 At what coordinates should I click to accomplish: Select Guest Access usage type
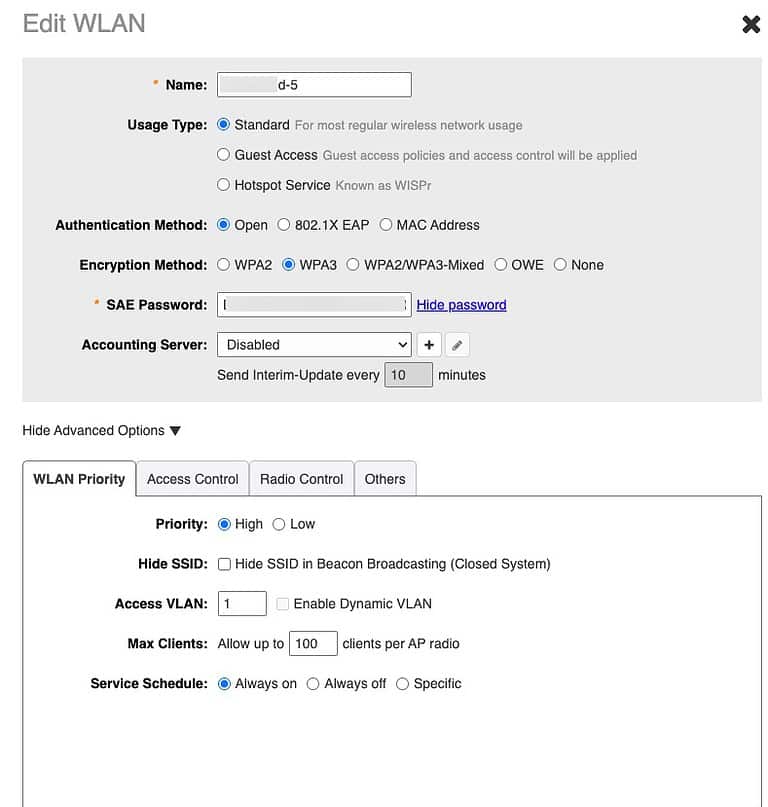(223, 155)
